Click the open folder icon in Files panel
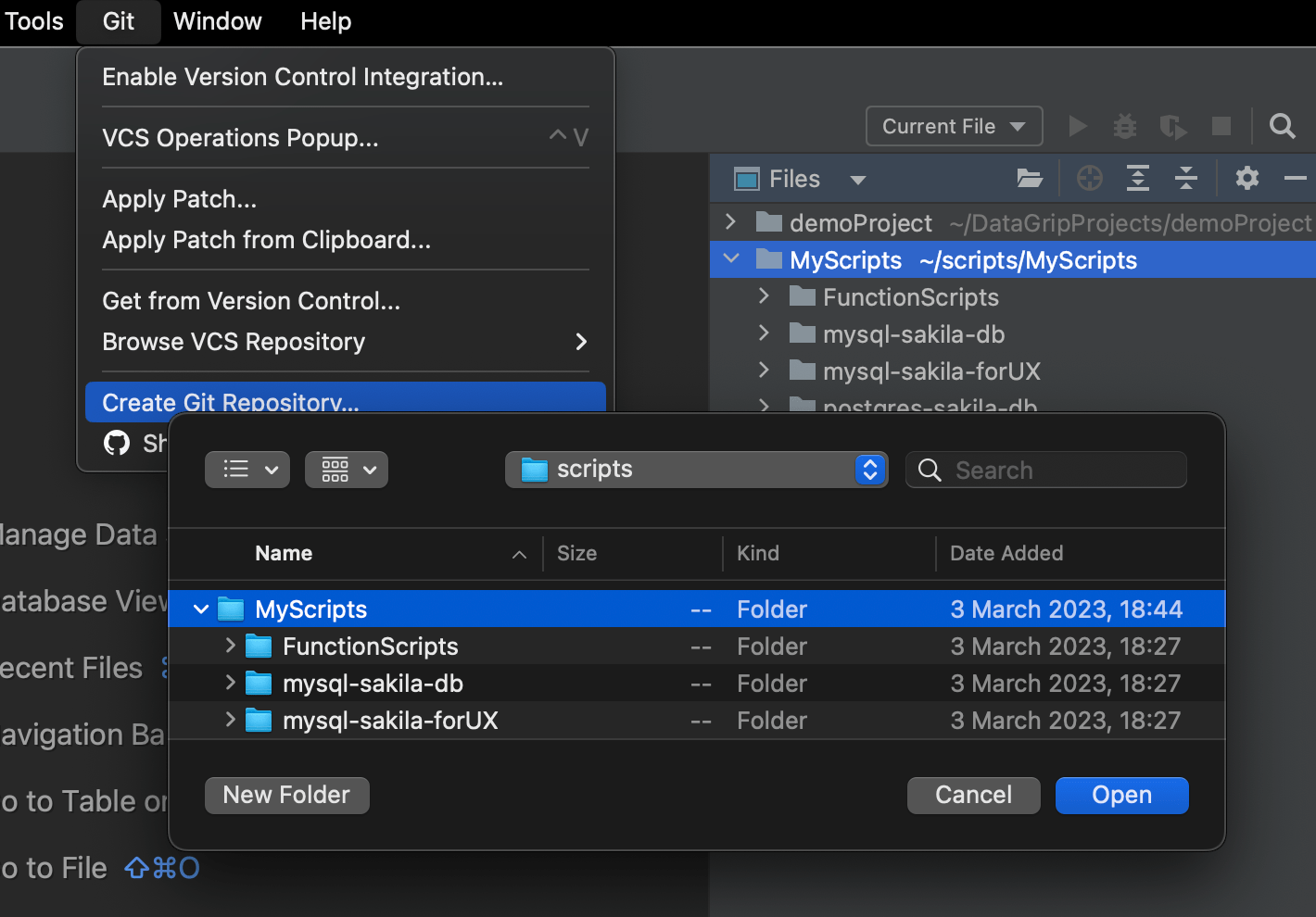Viewport: 1316px width, 917px height. (x=1030, y=179)
